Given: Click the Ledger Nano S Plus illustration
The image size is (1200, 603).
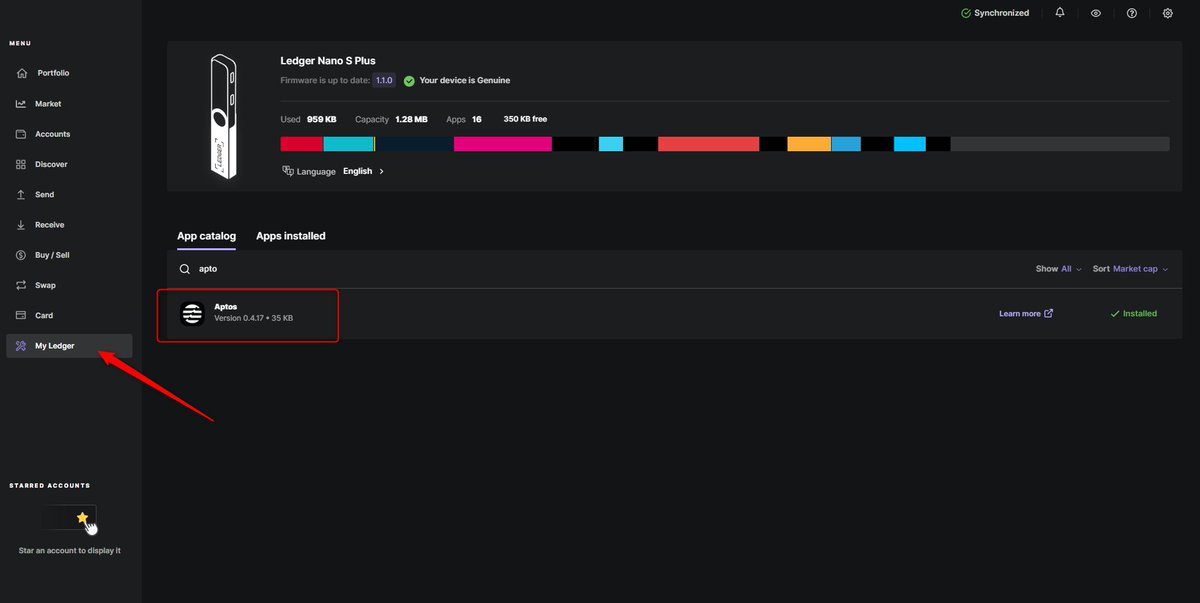Looking at the screenshot, I should 224,117.
